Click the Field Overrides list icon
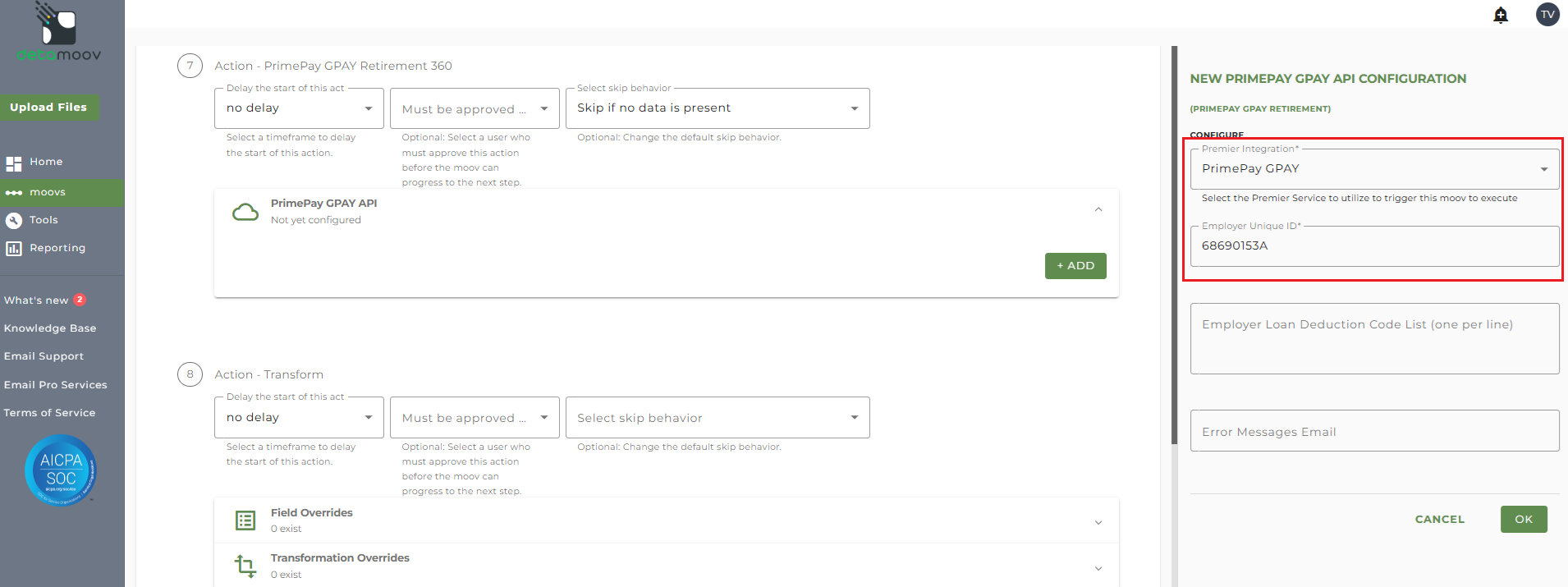 tap(245, 521)
